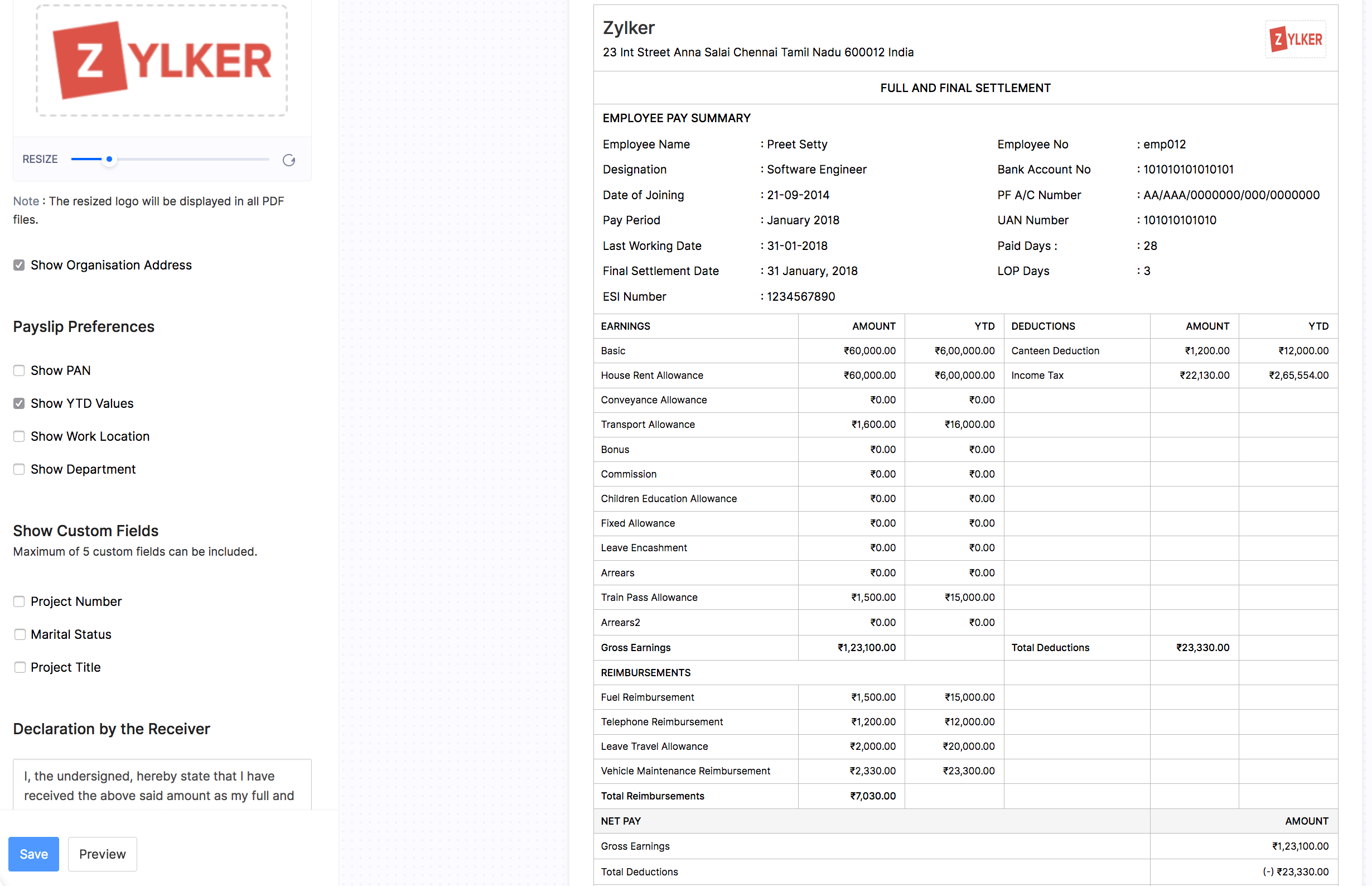The width and height of the screenshot is (1372, 886).
Task: Click designation value 'Software Engineer'
Action: click(x=817, y=170)
